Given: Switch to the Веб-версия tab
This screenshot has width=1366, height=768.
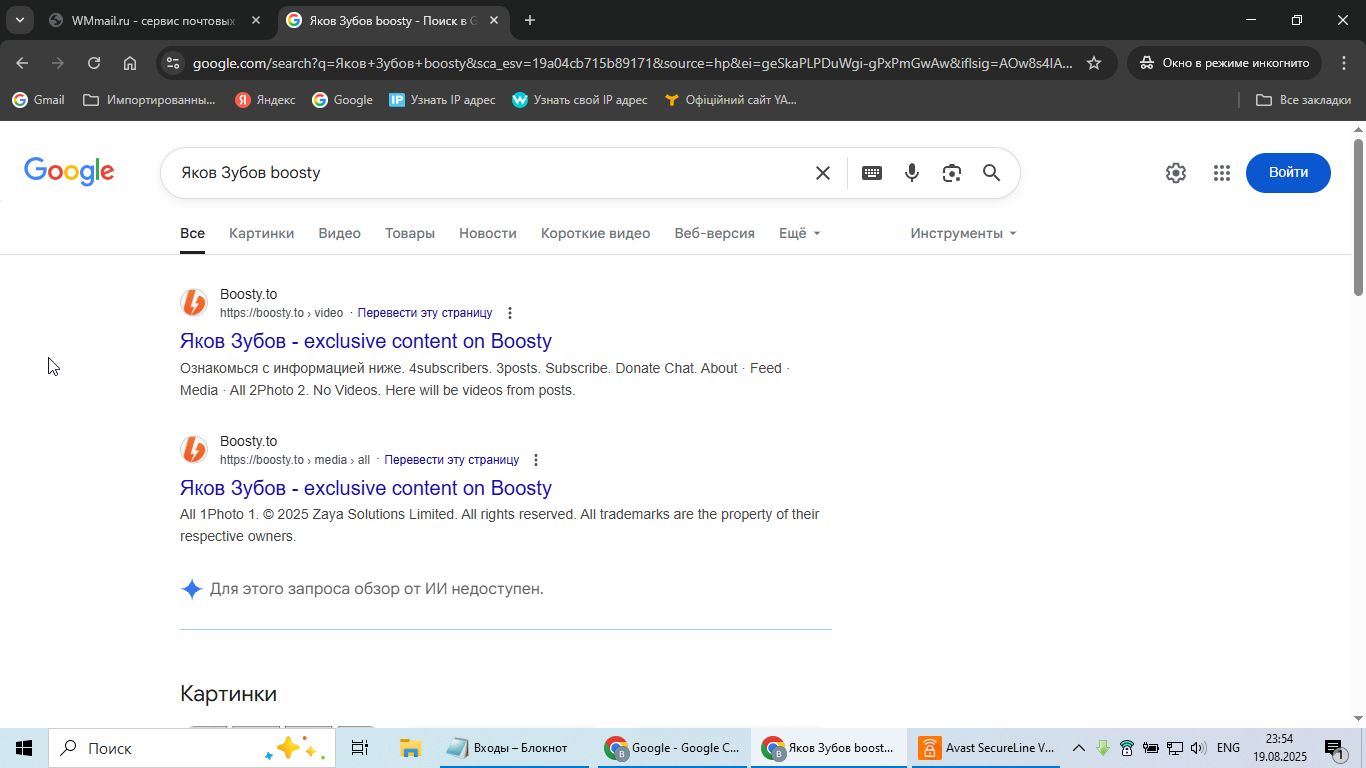Looking at the screenshot, I should 715,233.
